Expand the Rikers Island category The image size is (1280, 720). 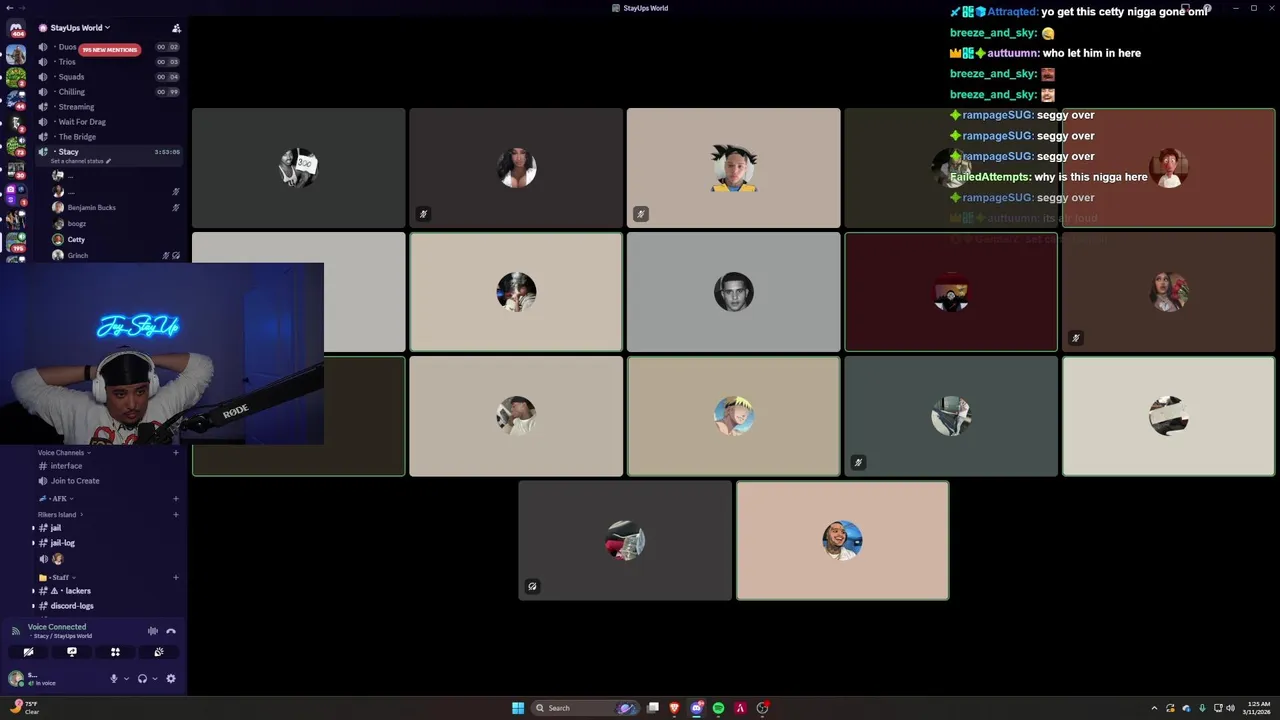[x=59, y=515]
